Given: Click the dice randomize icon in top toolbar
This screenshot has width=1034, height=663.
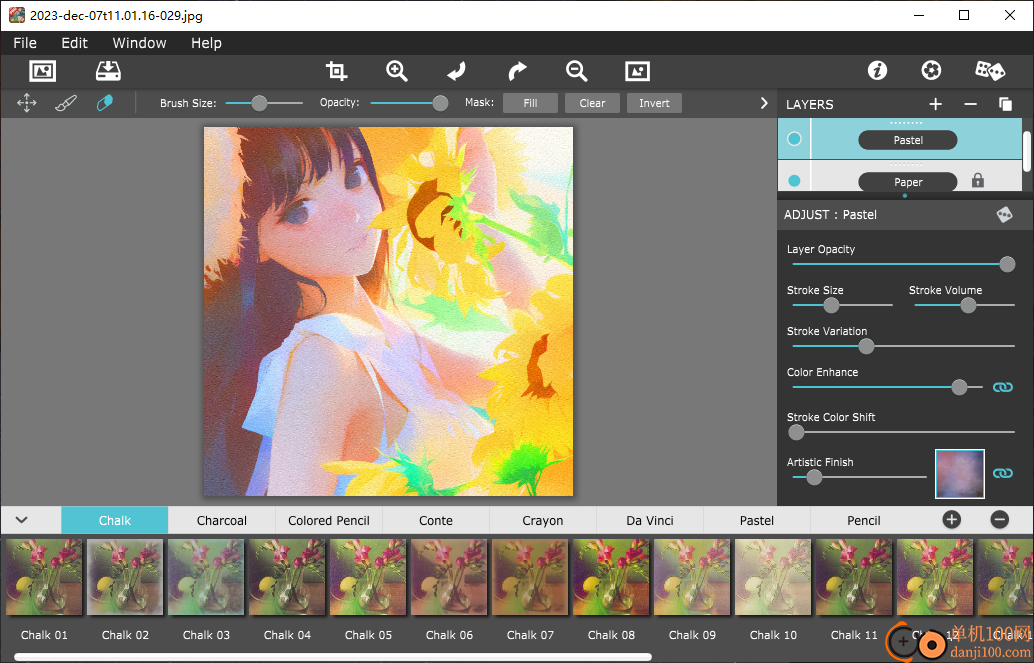Looking at the screenshot, I should [990, 71].
